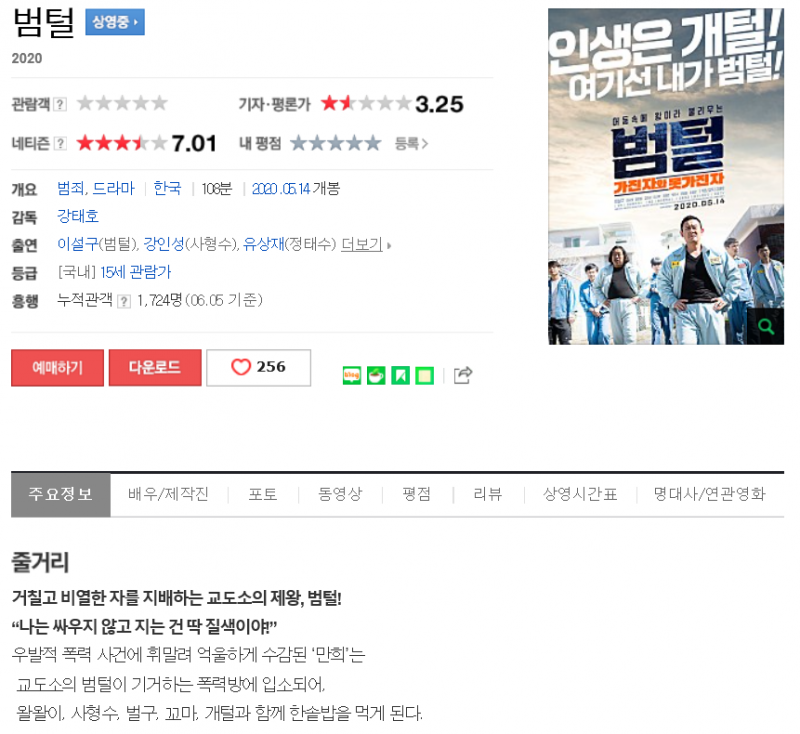800x734 pixels.
Task: Click 등록 arrow to register rating
Action: tap(411, 144)
